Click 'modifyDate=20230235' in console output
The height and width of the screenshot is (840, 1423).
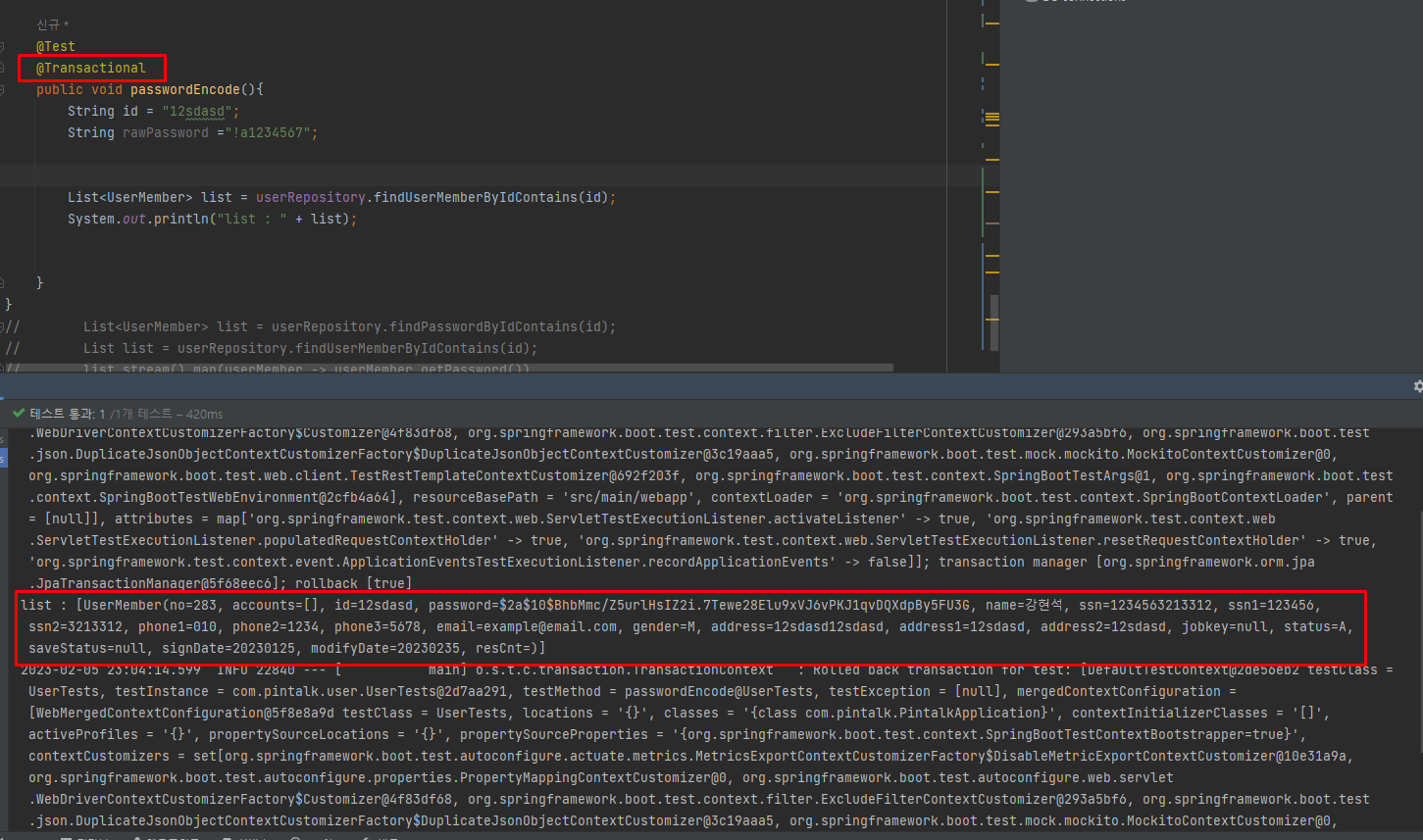click(x=385, y=648)
